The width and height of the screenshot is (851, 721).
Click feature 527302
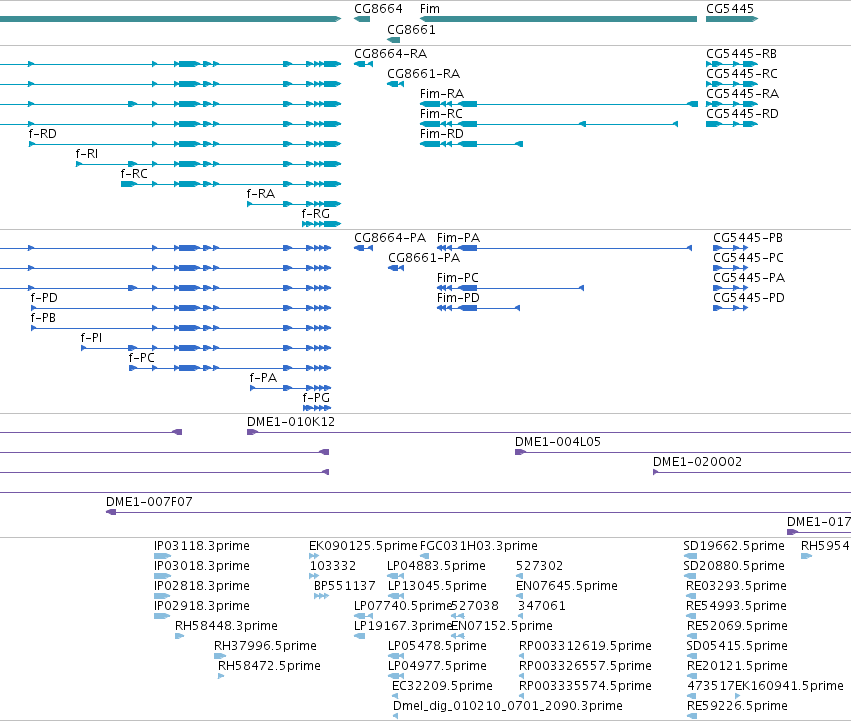[539, 567]
